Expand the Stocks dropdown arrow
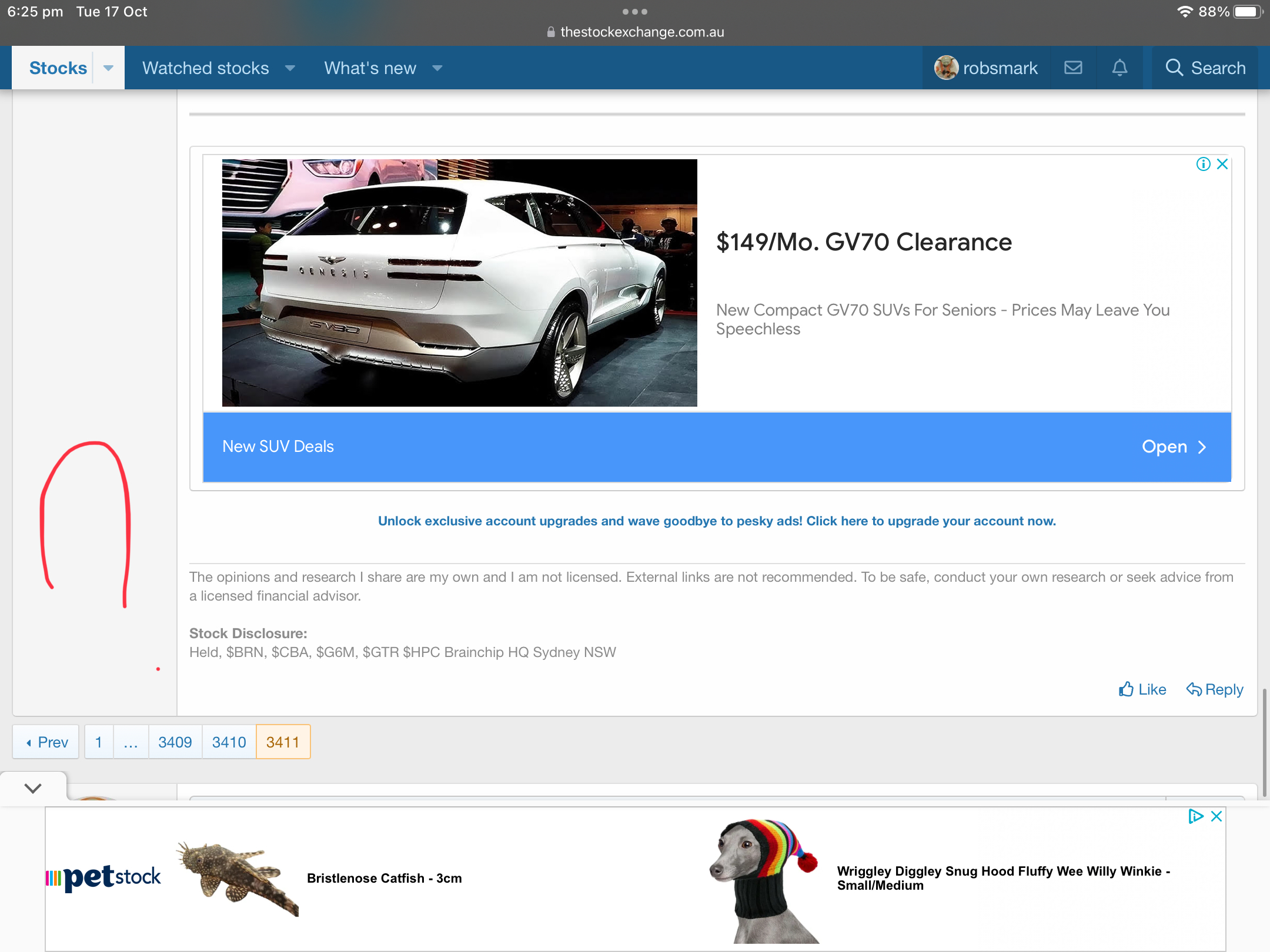 (x=108, y=68)
